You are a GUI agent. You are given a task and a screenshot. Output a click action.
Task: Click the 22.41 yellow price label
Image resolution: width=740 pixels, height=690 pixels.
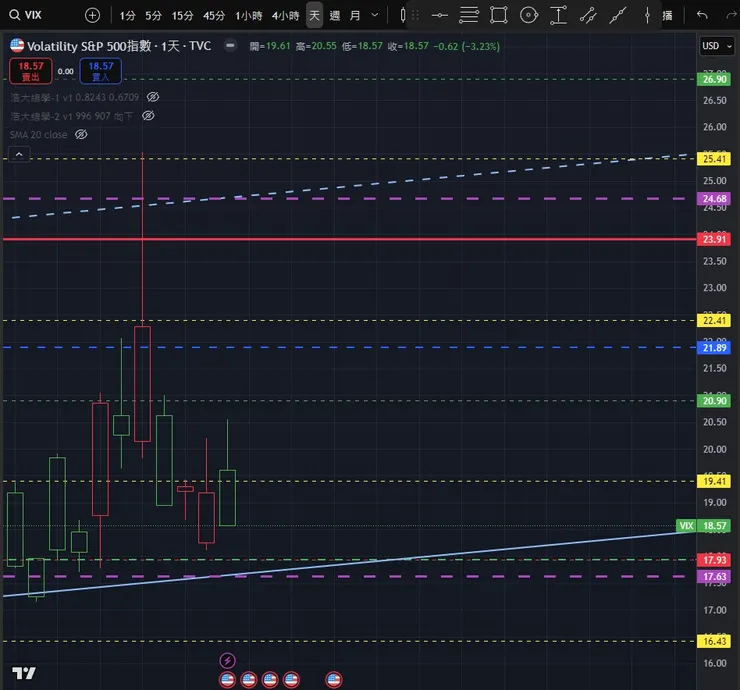[x=714, y=320]
